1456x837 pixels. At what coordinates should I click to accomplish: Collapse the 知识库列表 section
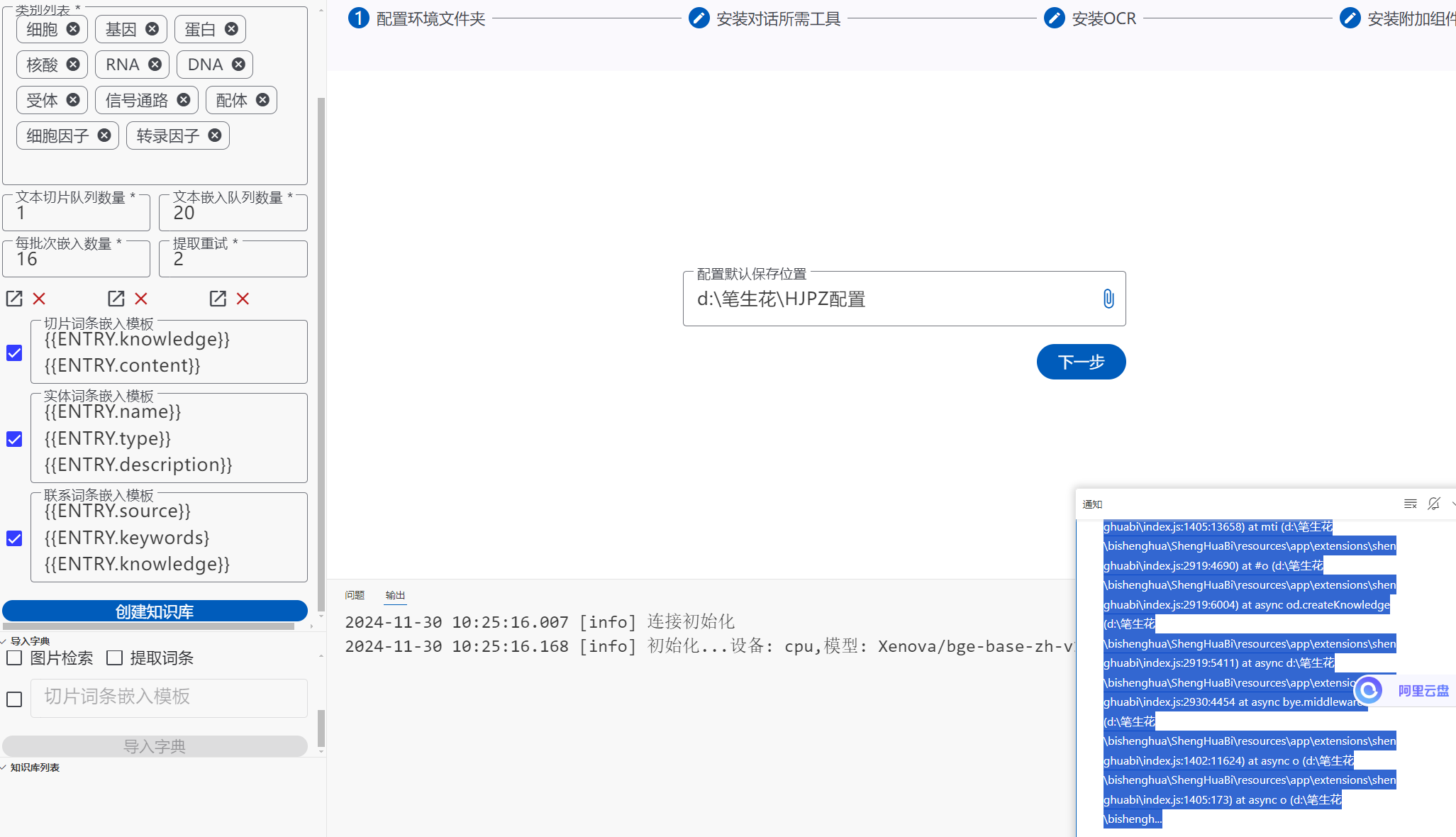click(x=5, y=767)
